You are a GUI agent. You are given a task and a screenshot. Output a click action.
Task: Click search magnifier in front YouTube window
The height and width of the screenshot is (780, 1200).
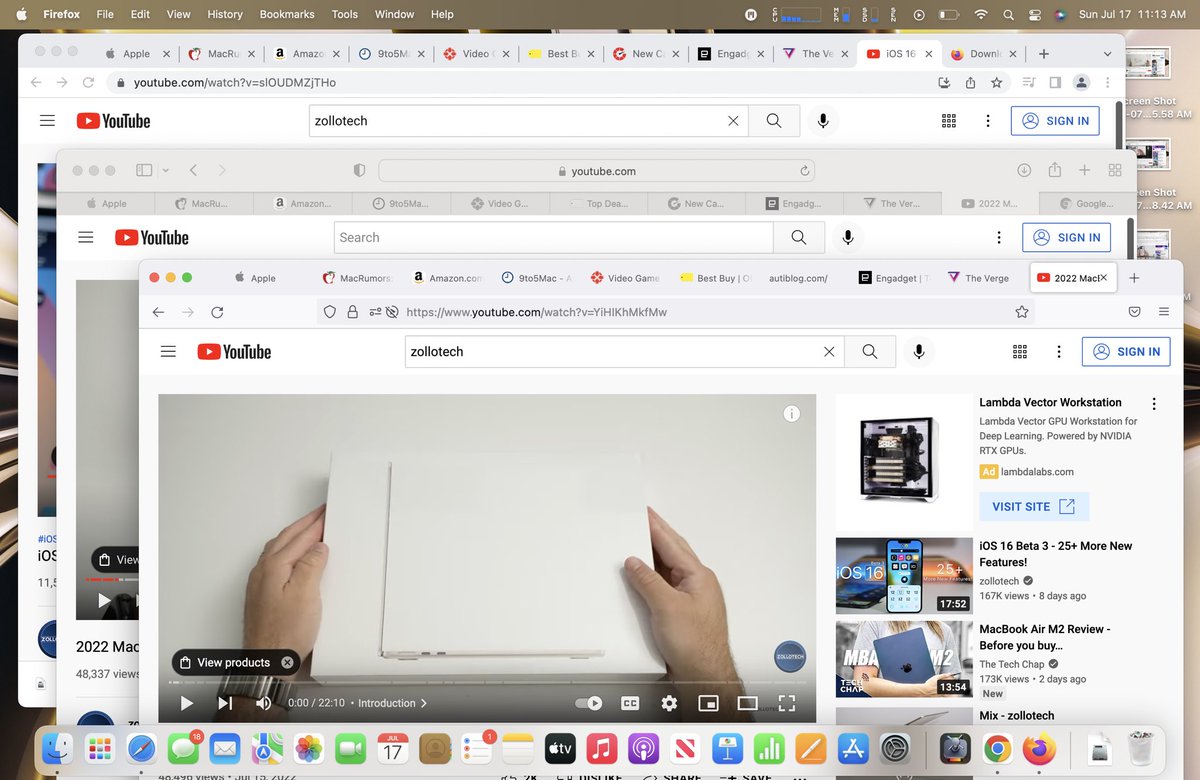(869, 352)
